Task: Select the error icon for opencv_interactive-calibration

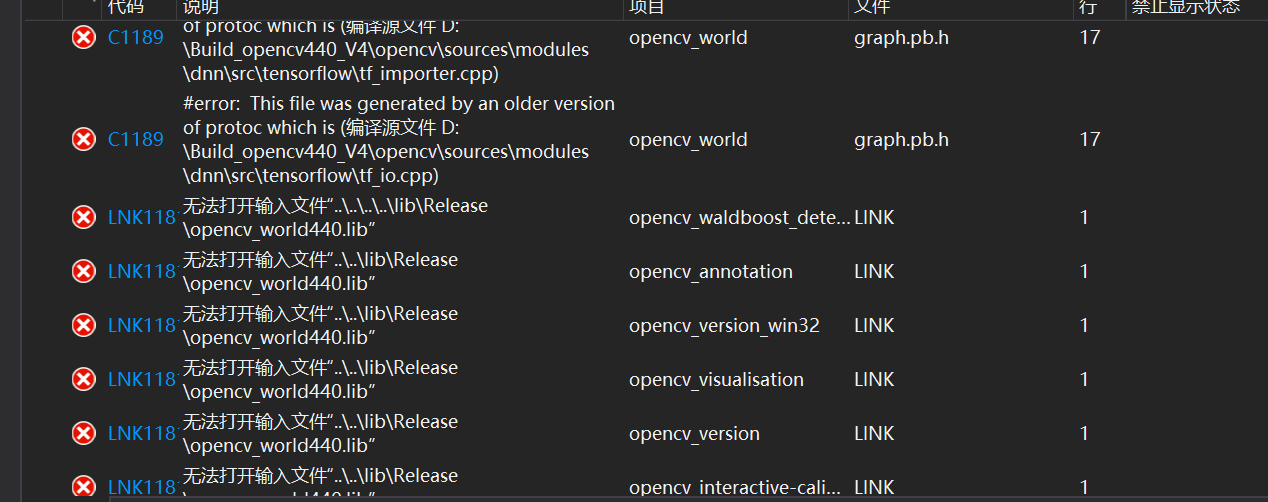Action: pyautogui.click(x=84, y=487)
